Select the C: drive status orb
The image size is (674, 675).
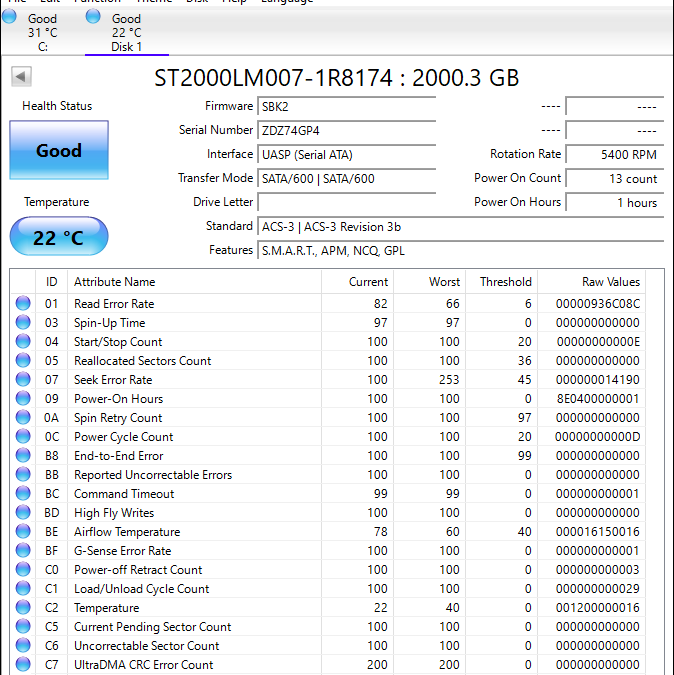coord(9,16)
